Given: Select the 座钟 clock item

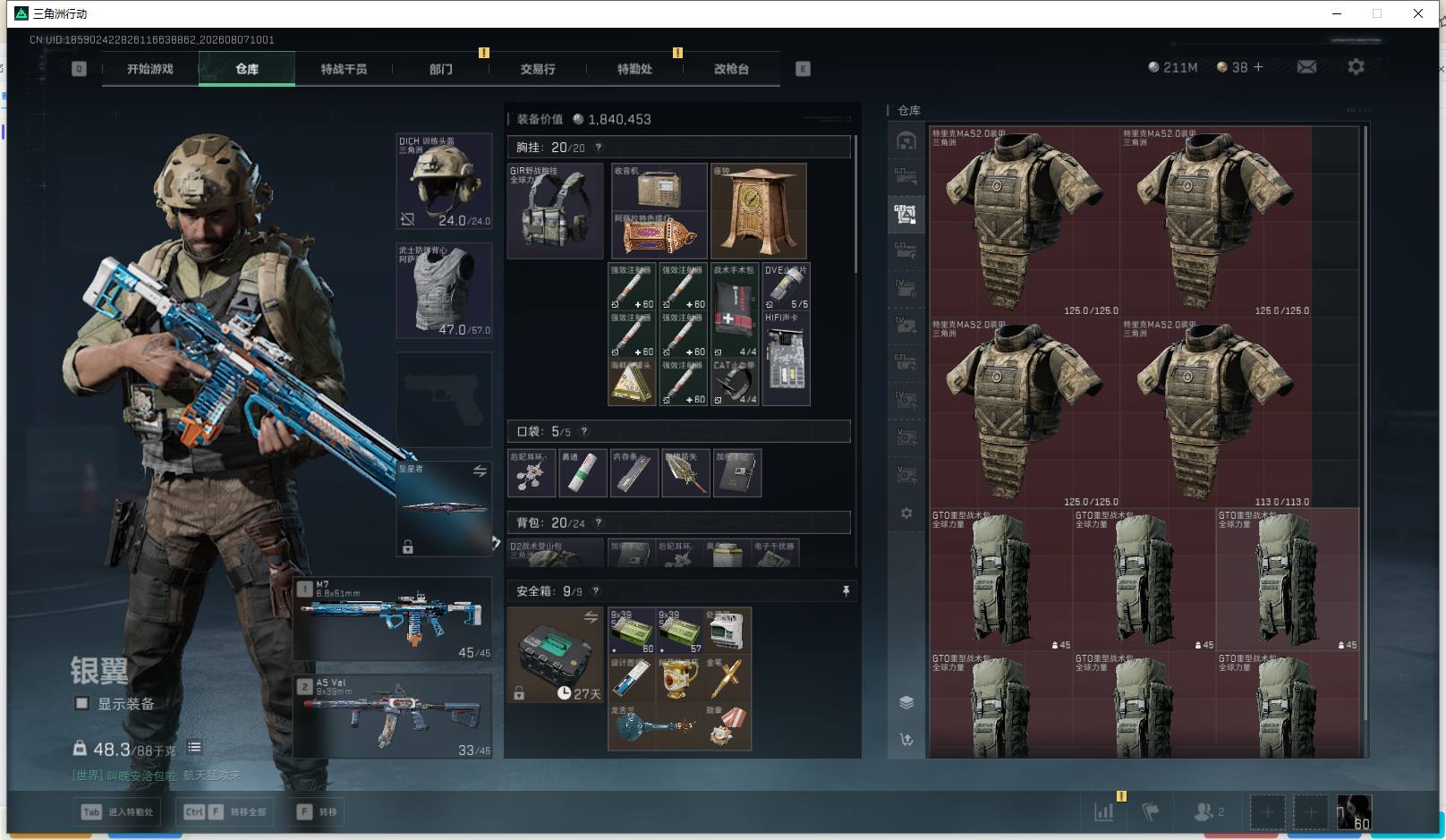Looking at the screenshot, I should 759,211.
